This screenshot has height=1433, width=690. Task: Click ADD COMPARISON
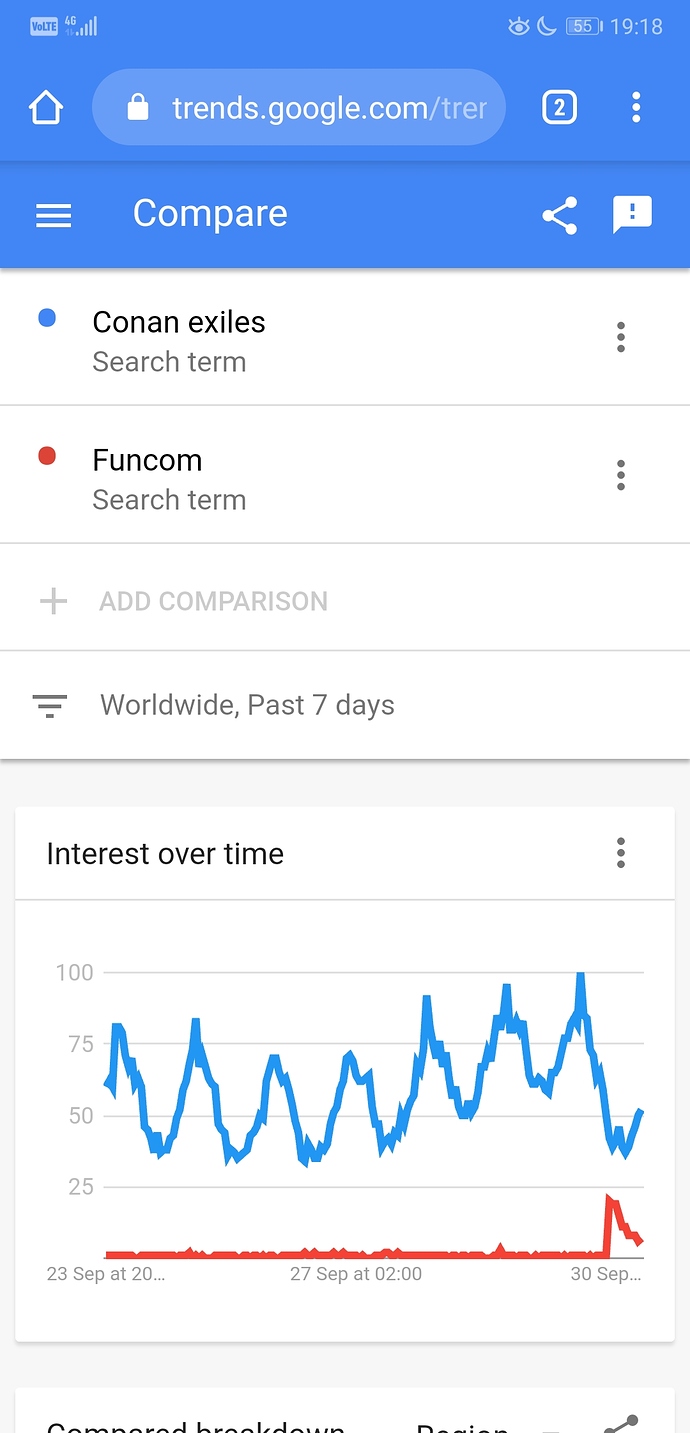tap(213, 601)
